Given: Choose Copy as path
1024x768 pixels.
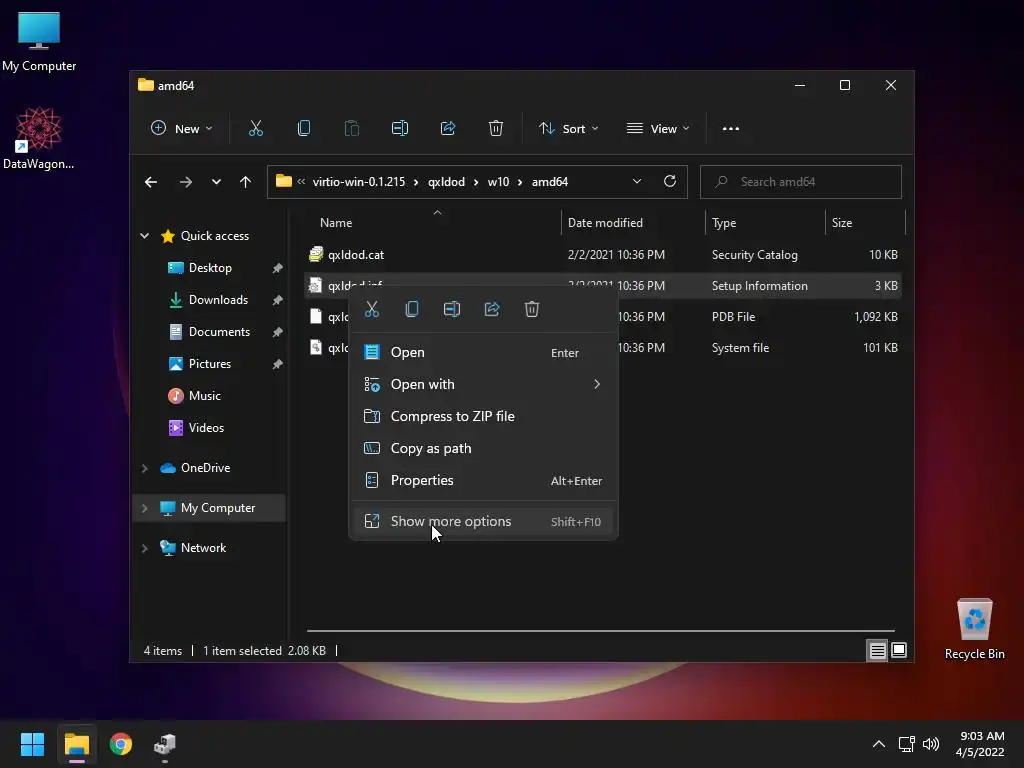Looking at the screenshot, I should 483,448.
